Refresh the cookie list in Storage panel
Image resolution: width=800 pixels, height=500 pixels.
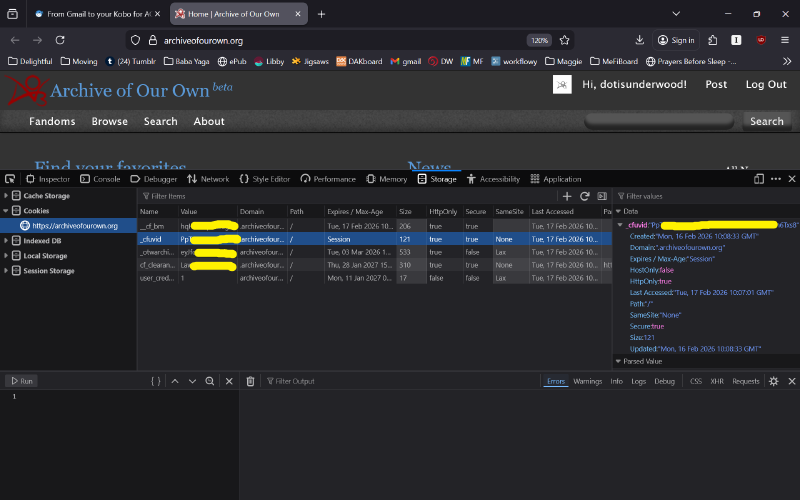(x=585, y=196)
